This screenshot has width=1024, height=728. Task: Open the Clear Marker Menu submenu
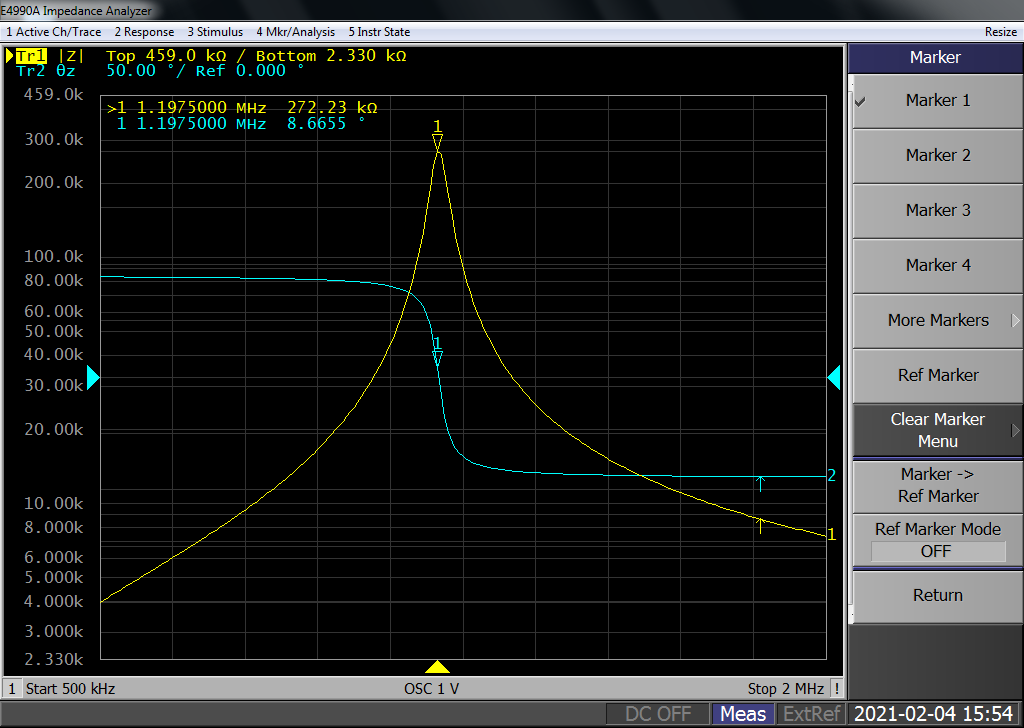click(936, 430)
